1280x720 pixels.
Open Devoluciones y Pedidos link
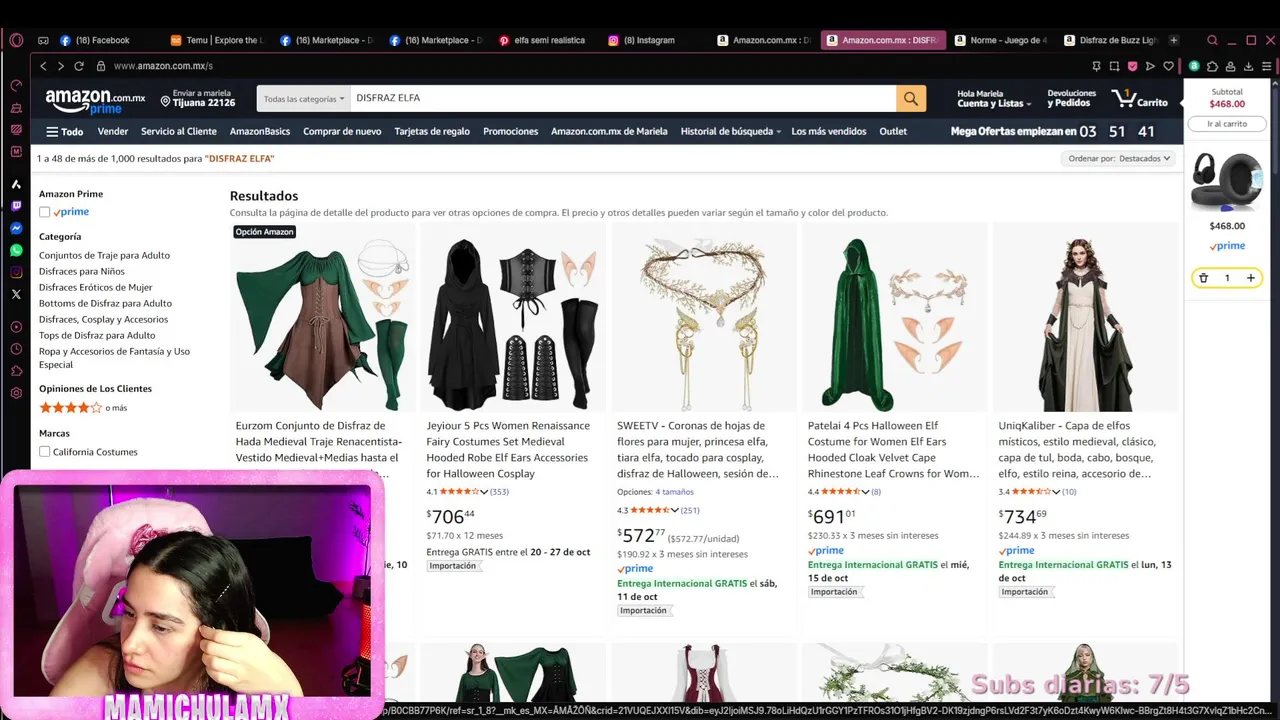click(1071, 99)
